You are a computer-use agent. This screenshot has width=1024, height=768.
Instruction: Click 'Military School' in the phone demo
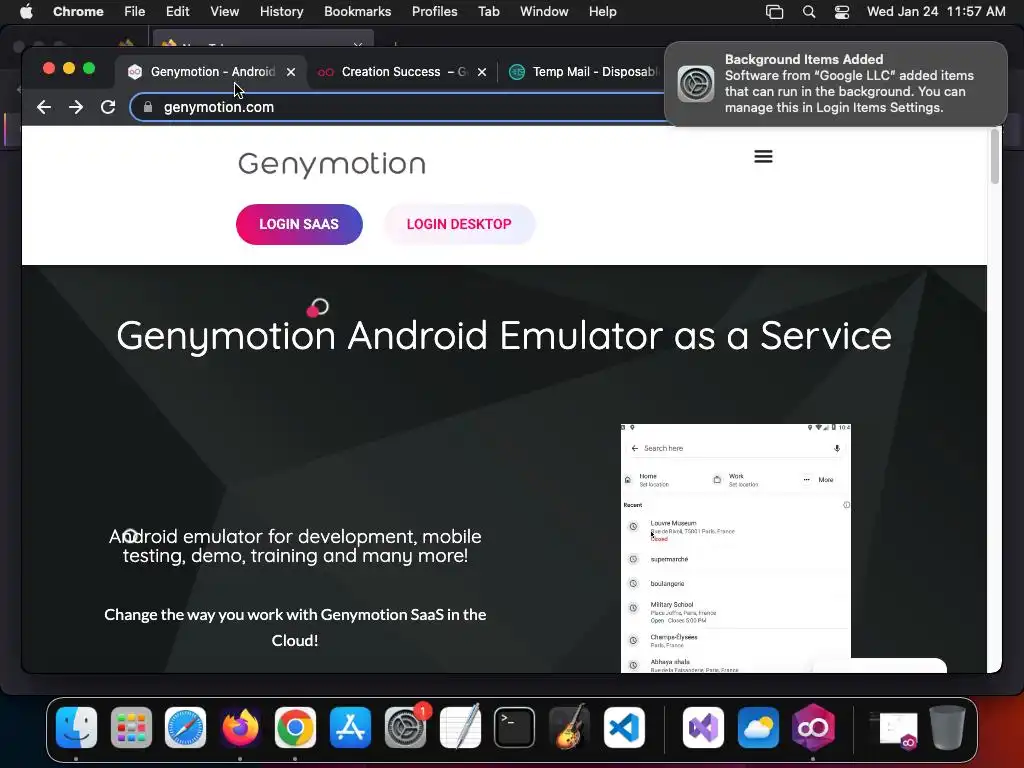(672, 605)
